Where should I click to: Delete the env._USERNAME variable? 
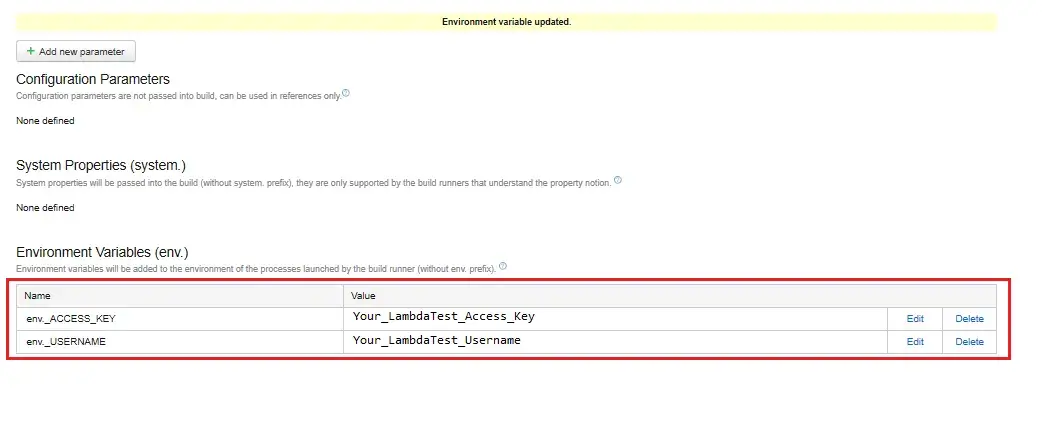click(x=969, y=342)
